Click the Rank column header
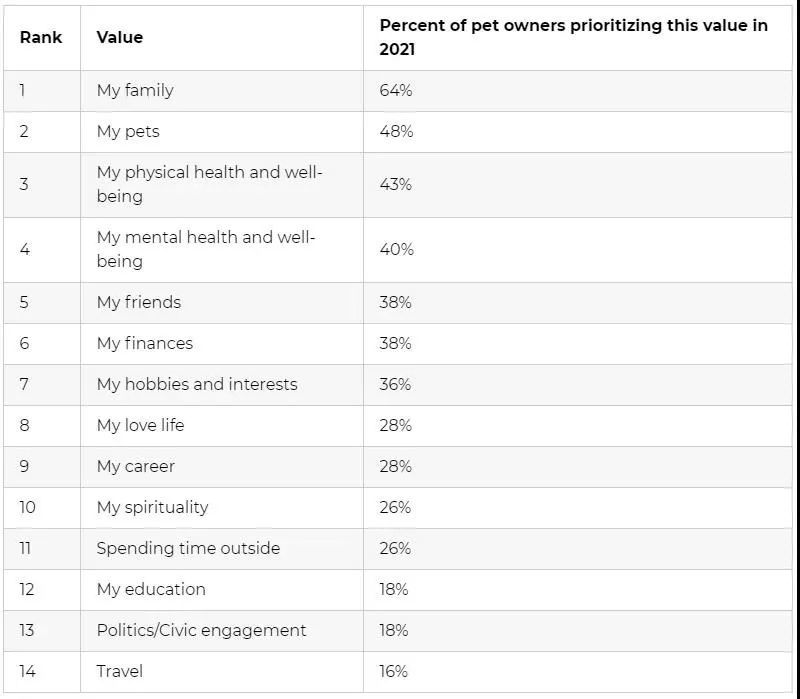800x699 pixels. point(40,37)
